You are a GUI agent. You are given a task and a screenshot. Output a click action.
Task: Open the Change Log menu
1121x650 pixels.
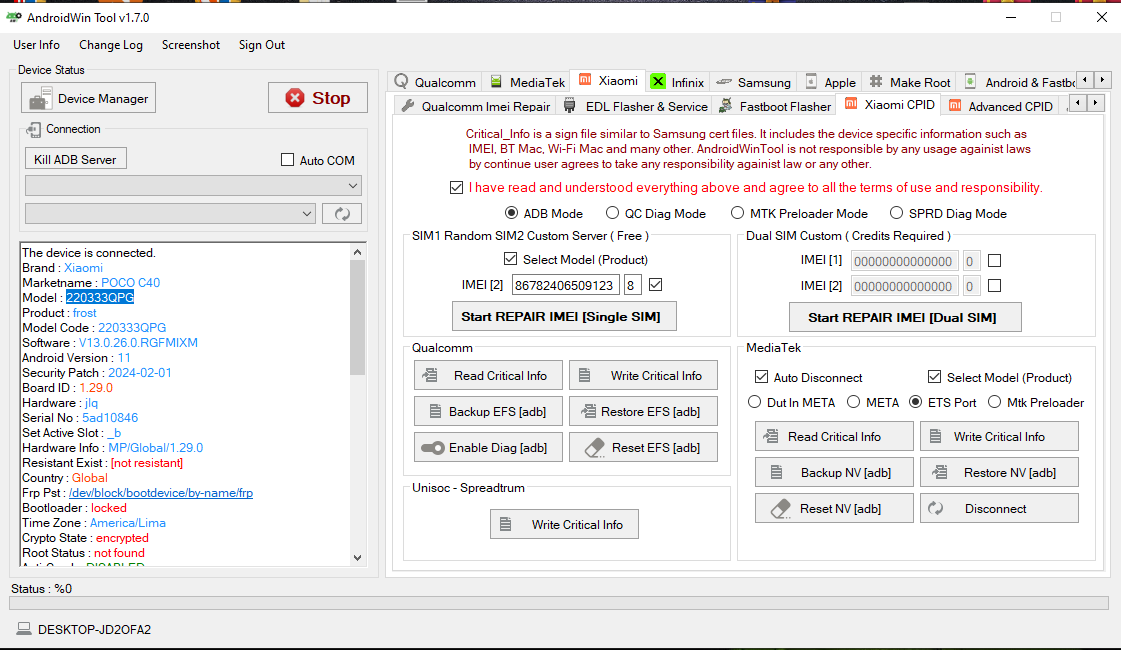[111, 45]
